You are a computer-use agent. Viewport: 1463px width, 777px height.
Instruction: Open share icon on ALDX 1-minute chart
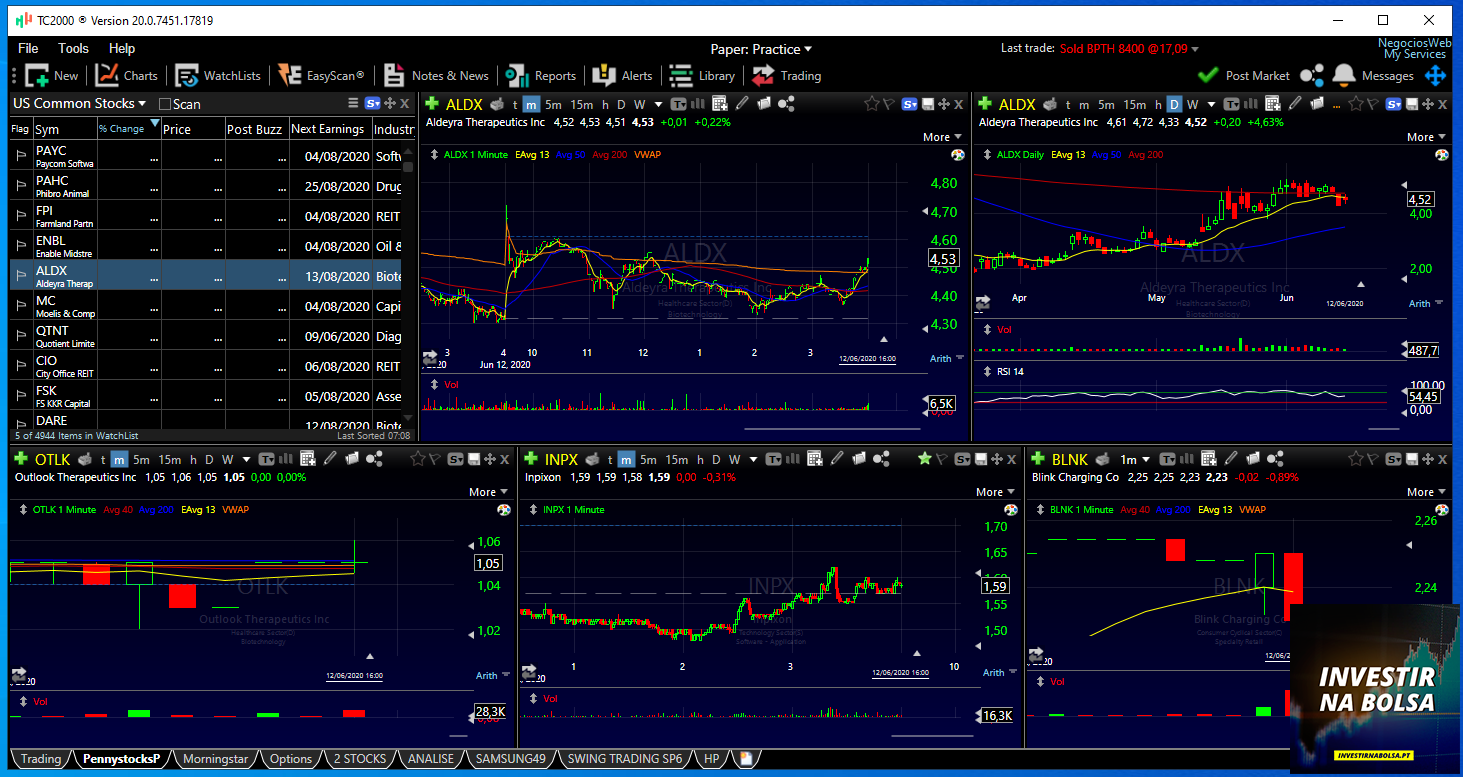(786, 104)
